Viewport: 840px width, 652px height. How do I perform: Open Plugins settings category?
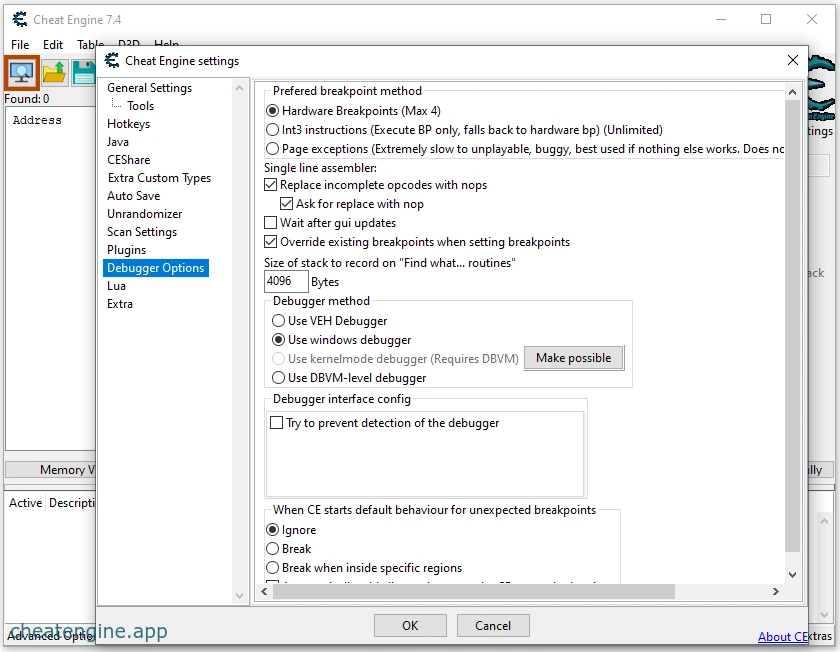[126, 250]
